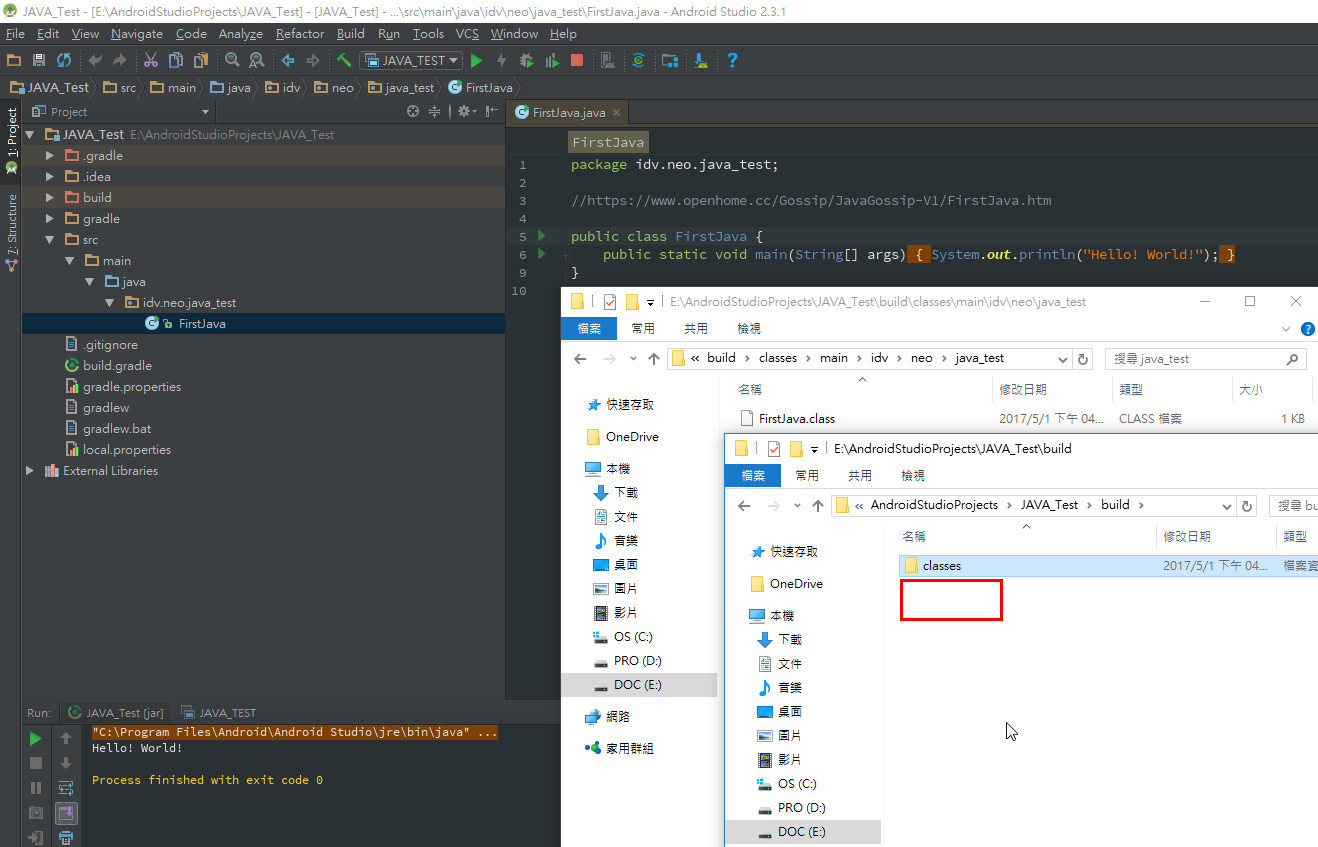Collapse the src folder node
This screenshot has height=847, width=1318.
[x=49, y=240]
